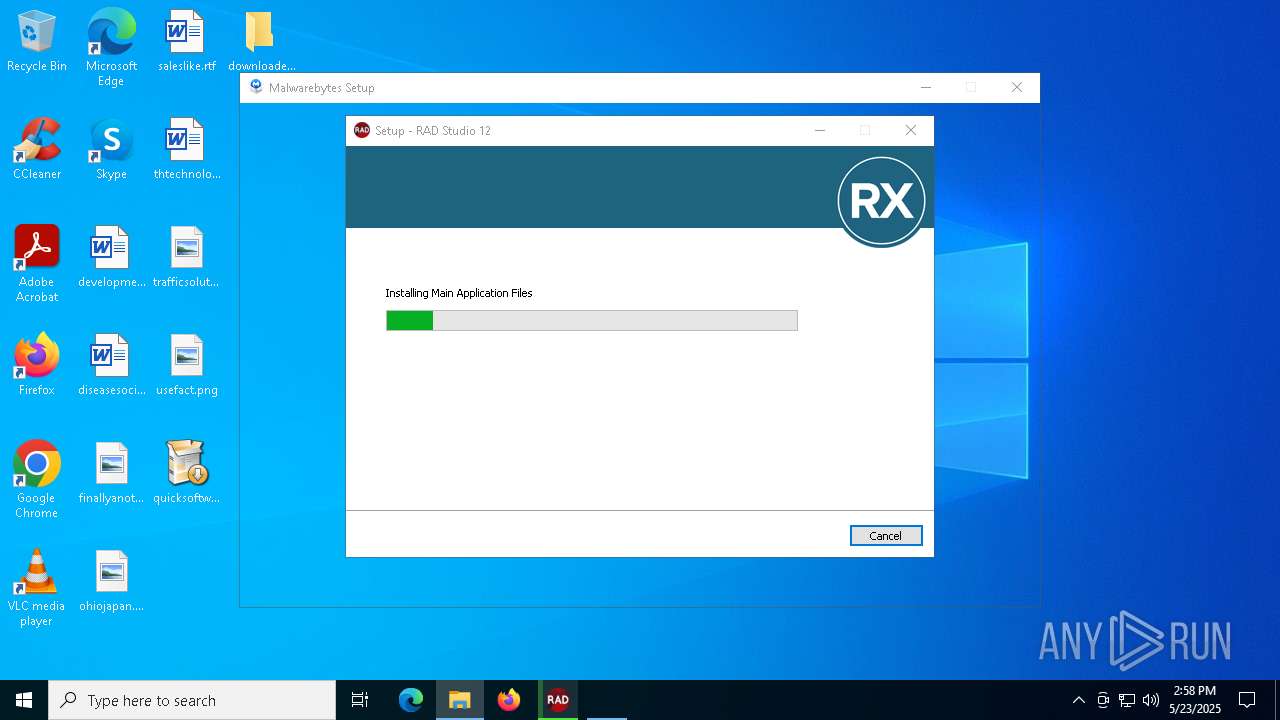Click the 'Installing Main Application Files' label

point(459,293)
